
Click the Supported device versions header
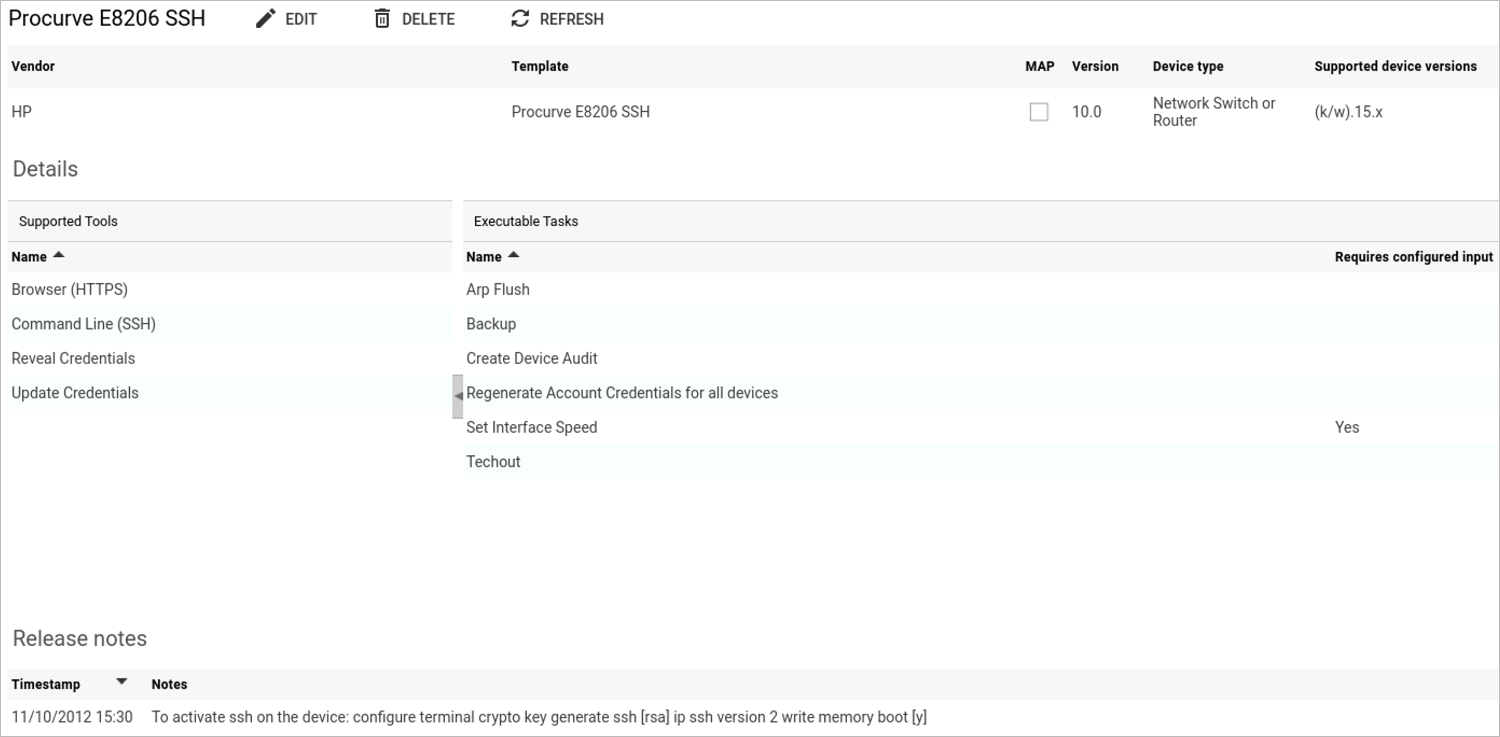pos(1395,66)
